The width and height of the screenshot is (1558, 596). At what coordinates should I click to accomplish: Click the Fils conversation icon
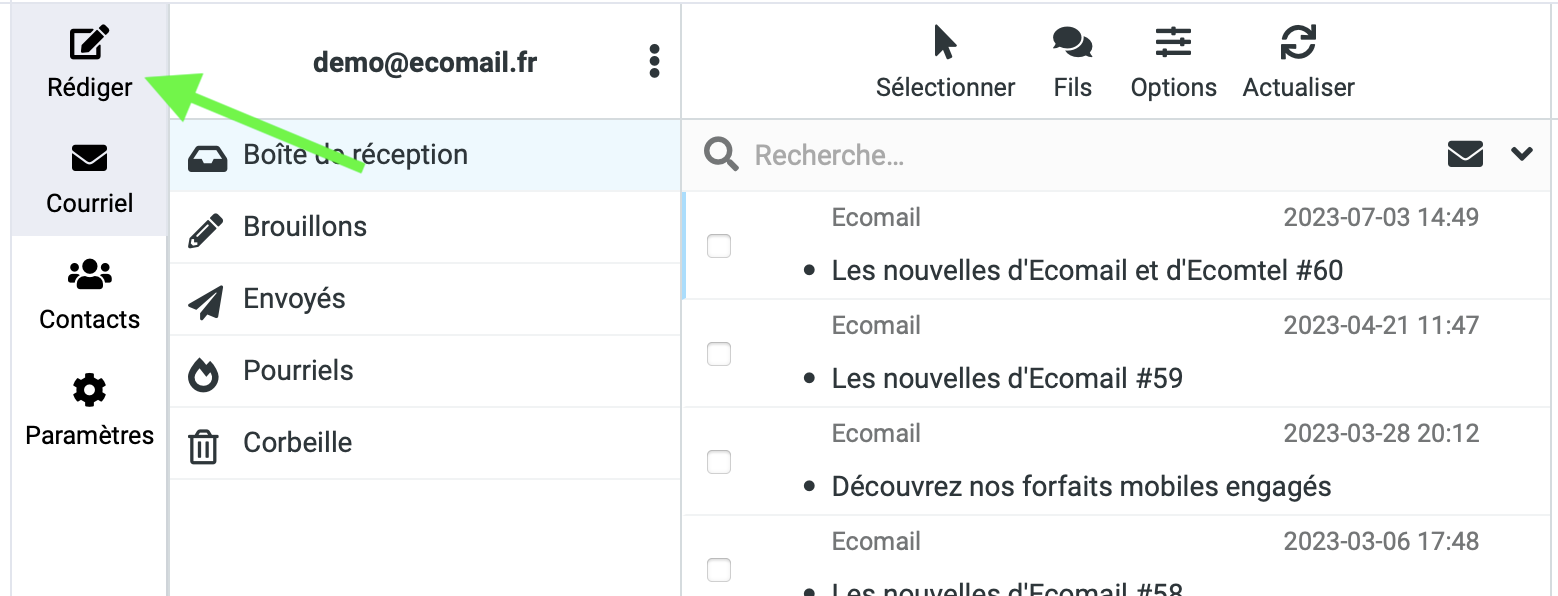point(1071,42)
